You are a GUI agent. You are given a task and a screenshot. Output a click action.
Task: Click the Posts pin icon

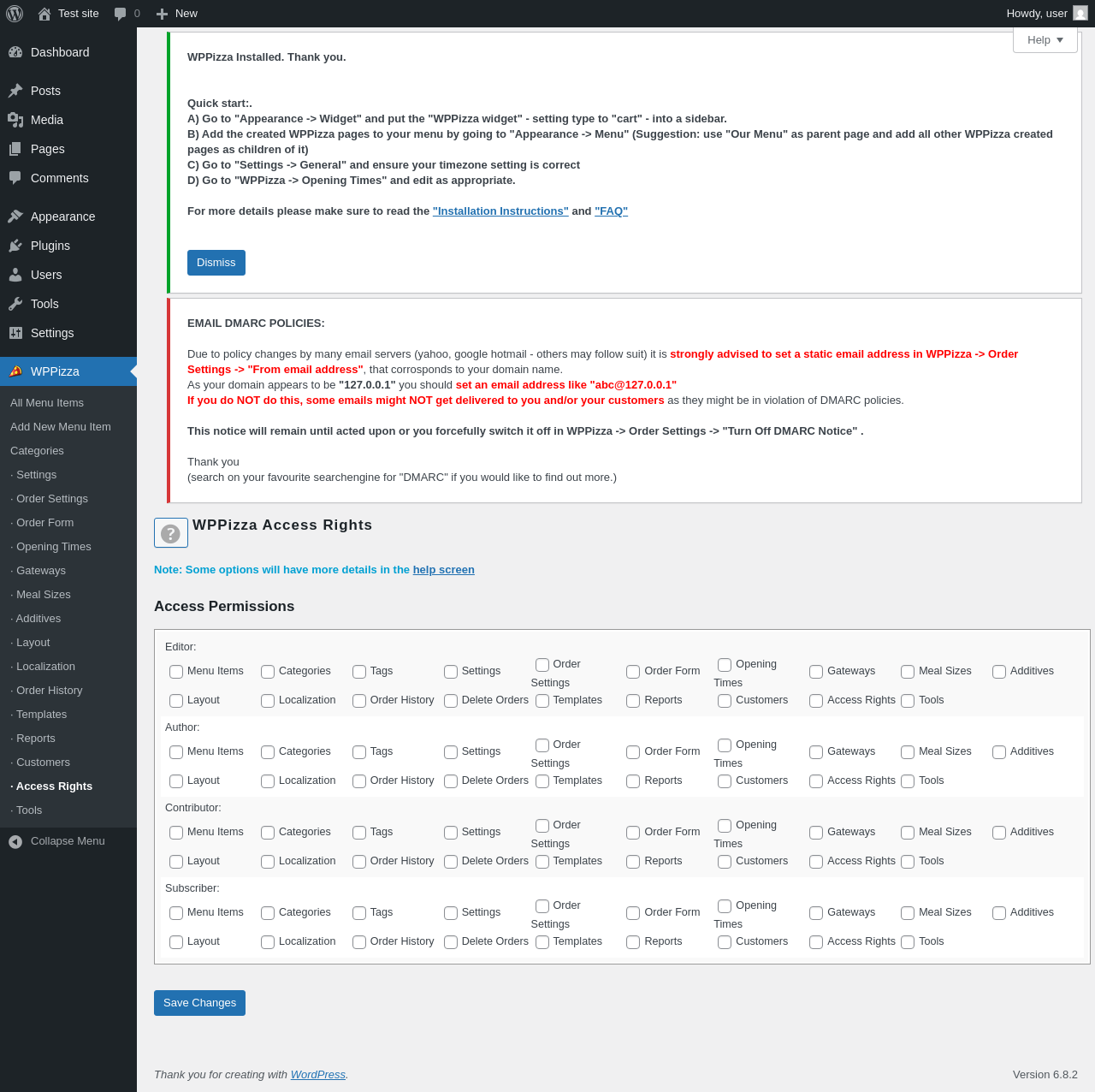[x=15, y=91]
